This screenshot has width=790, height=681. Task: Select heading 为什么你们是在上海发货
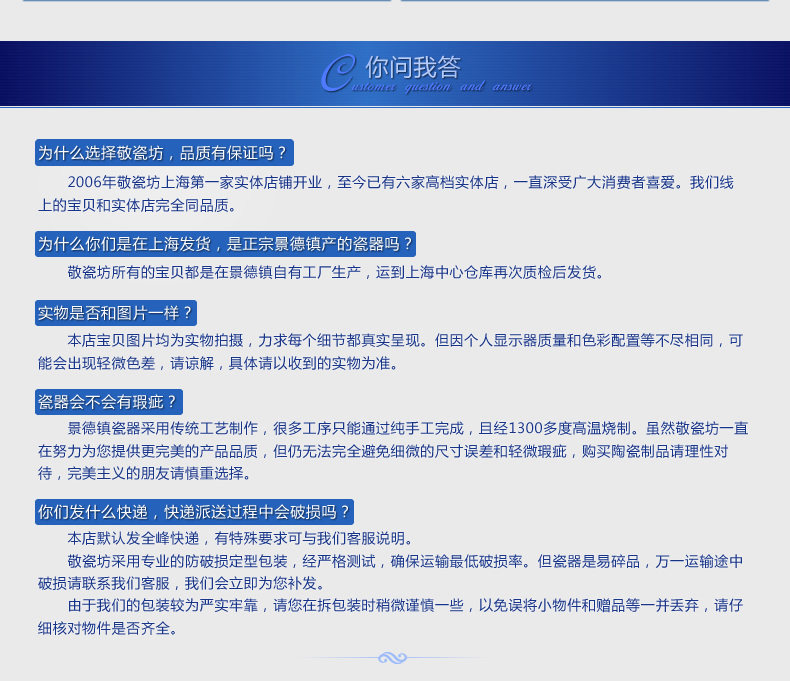click(x=225, y=244)
